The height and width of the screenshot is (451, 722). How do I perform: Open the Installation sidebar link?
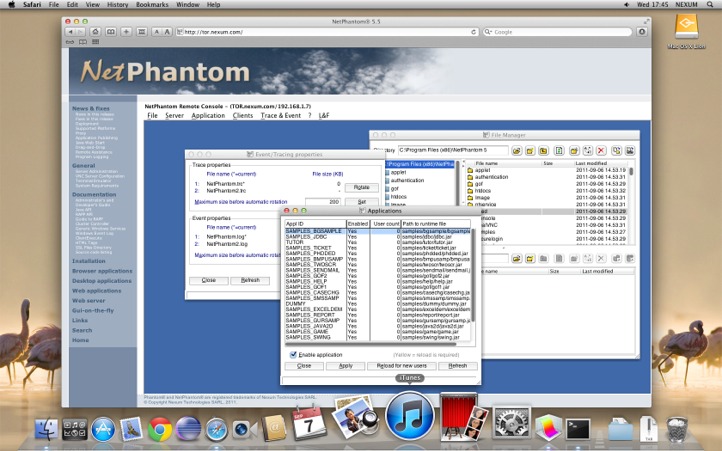tap(88, 261)
